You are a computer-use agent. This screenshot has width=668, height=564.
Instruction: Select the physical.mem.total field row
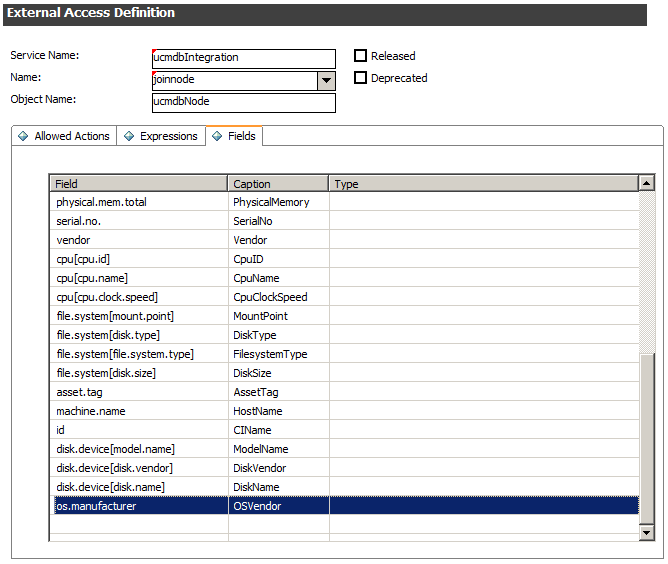click(139, 202)
